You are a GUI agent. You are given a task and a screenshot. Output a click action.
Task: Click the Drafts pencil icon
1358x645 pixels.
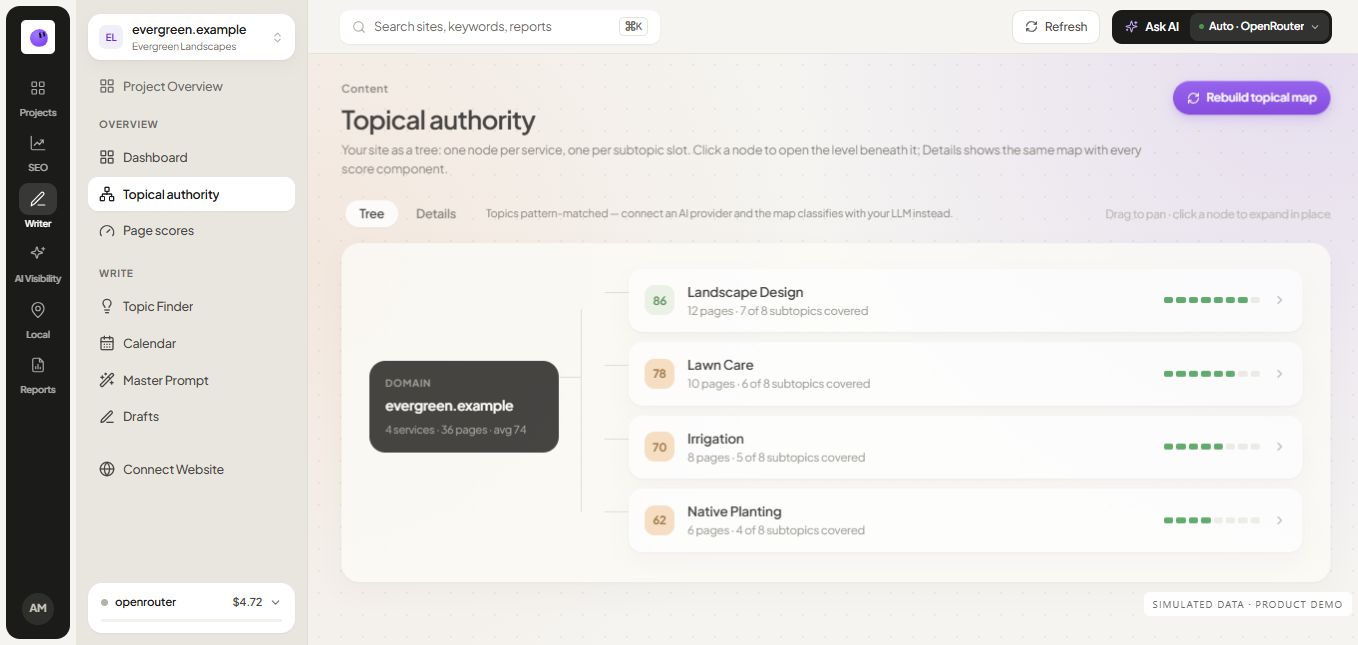click(107, 416)
